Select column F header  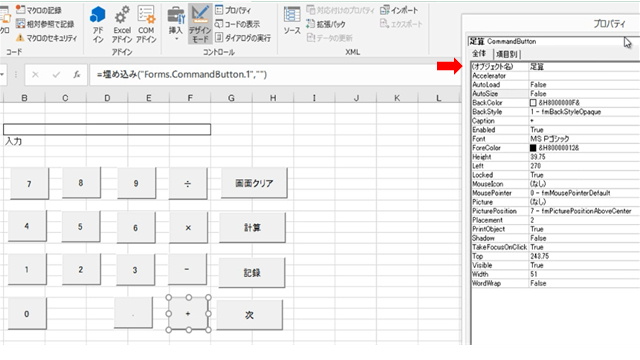point(190,98)
